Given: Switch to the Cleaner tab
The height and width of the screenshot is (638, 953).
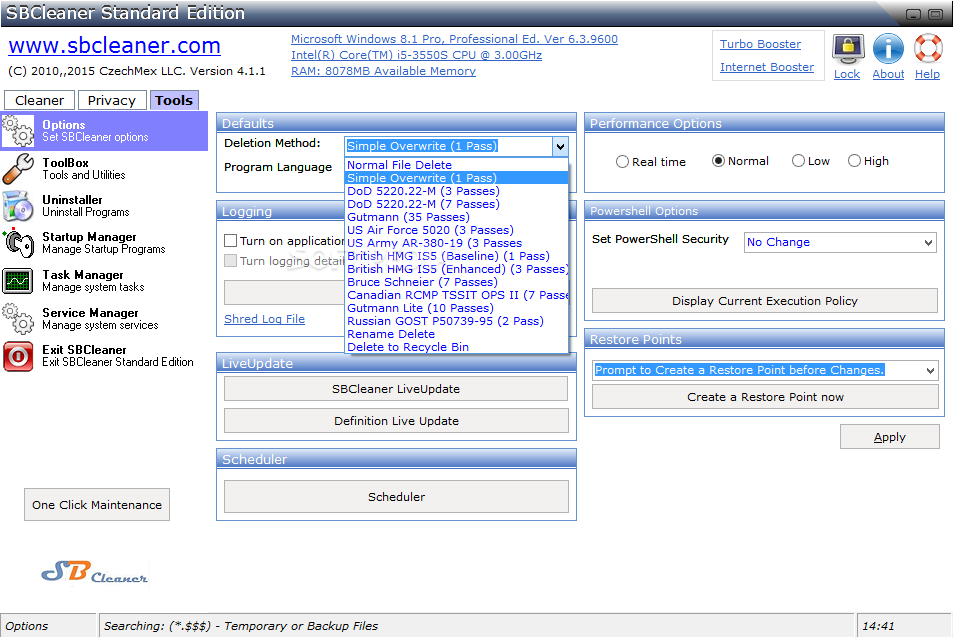Looking at the screenshot, I should coord(40,100).
